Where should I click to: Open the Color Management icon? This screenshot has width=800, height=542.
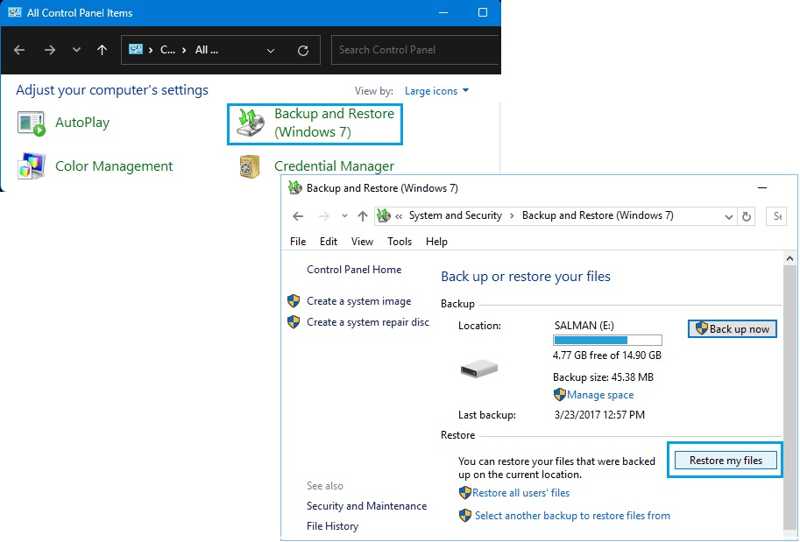[31, 166]
